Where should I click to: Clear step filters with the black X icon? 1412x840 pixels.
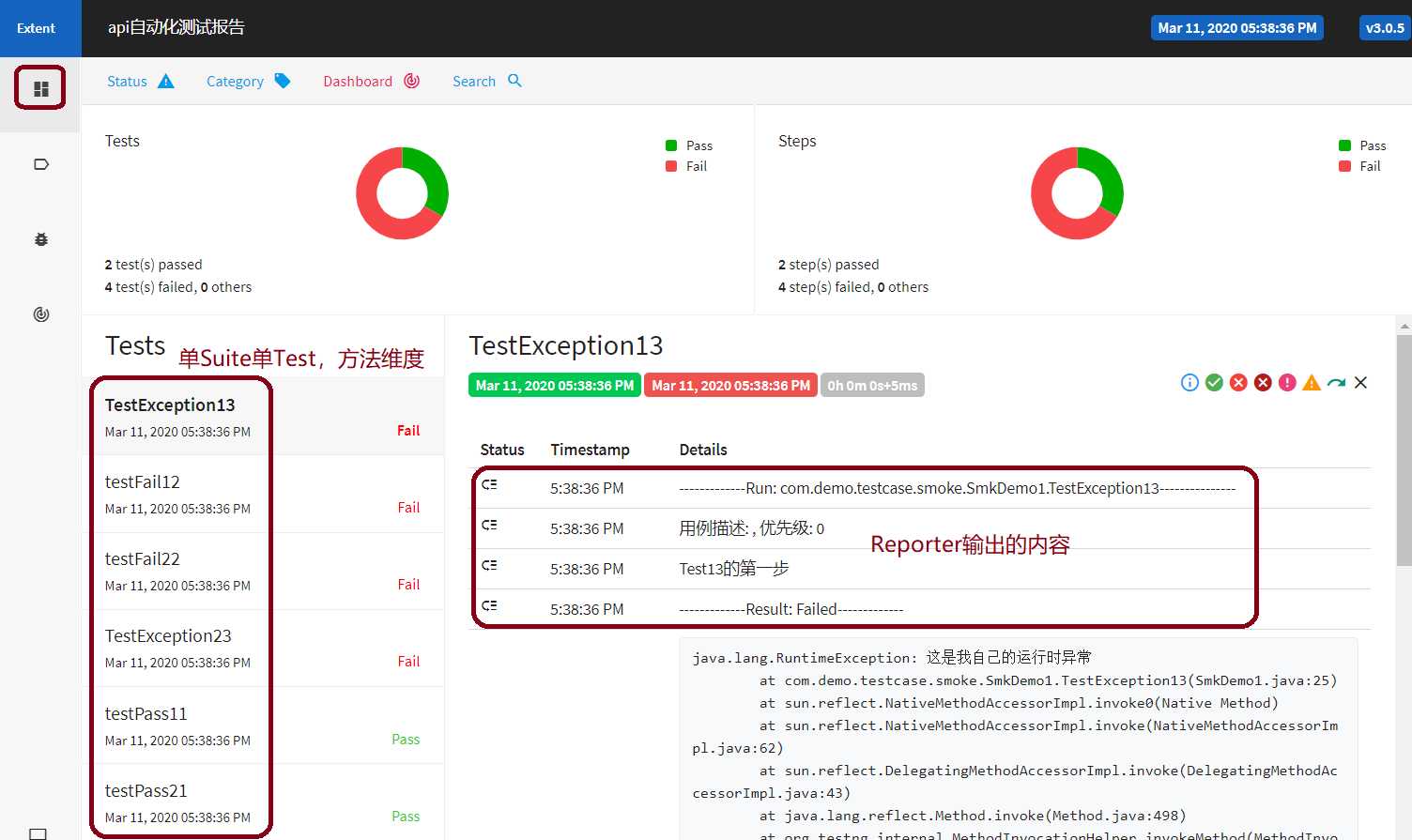pos(1360,382)
